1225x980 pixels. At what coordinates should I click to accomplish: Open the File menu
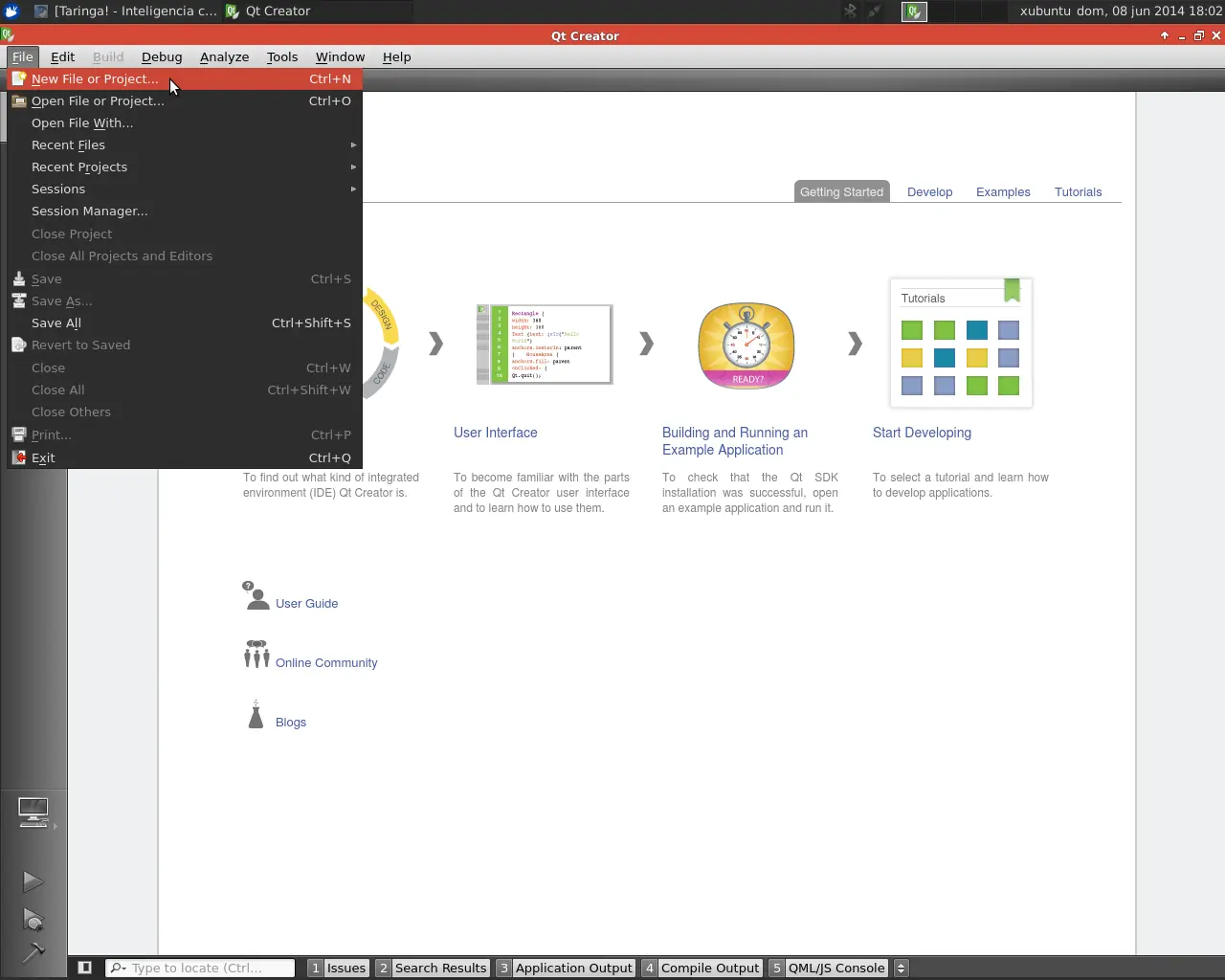click(x=23, y=56)
